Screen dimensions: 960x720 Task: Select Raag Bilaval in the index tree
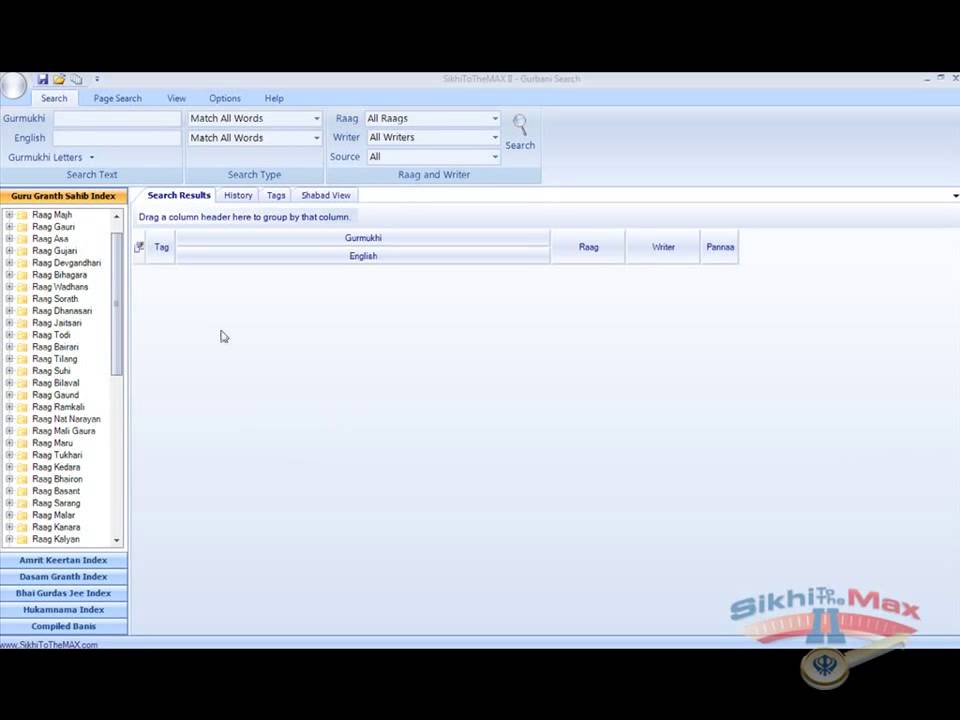(56, 383)
